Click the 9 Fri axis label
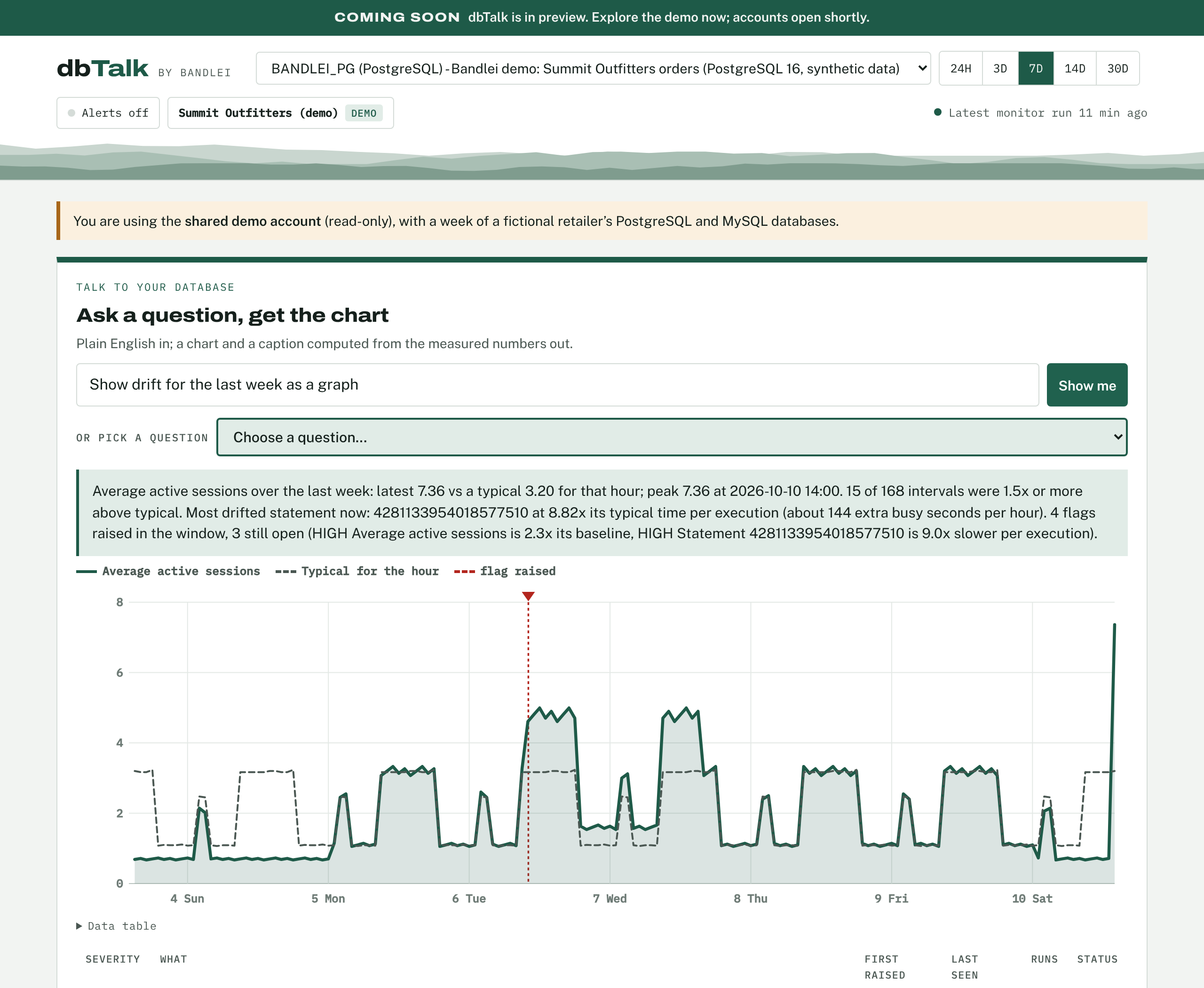Screen dimensions: 1204x988 [891, 898]
